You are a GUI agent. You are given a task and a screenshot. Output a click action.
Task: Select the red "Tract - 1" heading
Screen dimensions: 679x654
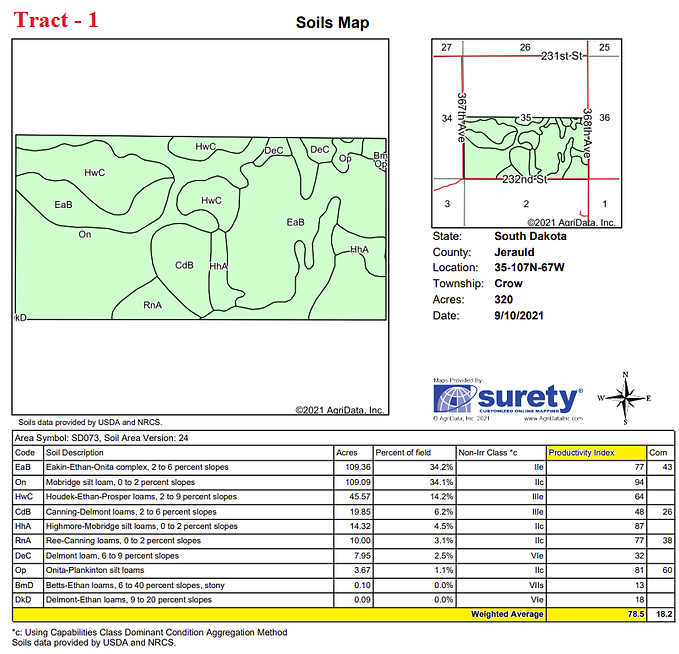click(x=56, y=20)
